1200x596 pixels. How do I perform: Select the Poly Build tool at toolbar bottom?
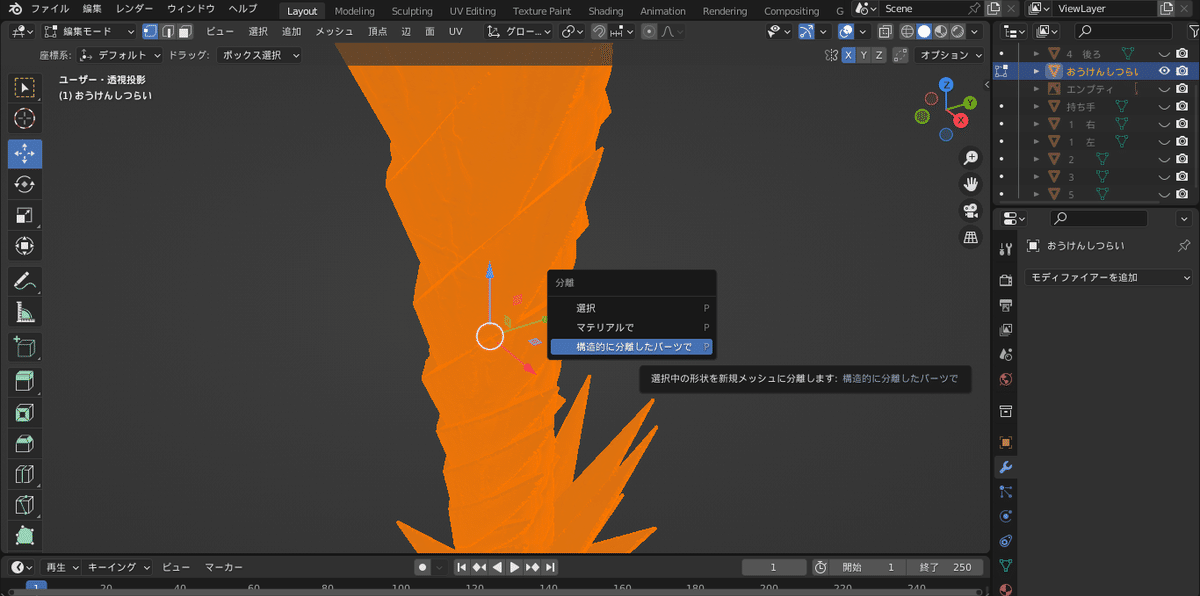(x=25, y=536)
